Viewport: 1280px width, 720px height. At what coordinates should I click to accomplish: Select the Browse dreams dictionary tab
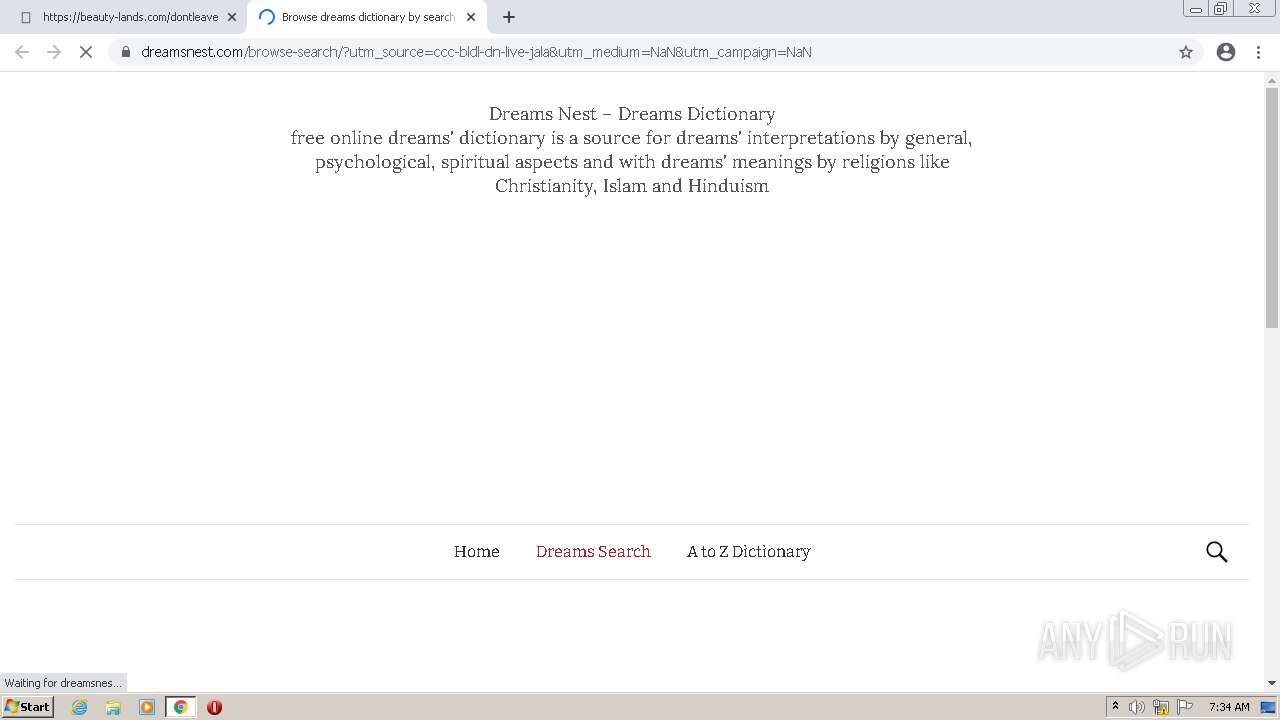point(366,17)
